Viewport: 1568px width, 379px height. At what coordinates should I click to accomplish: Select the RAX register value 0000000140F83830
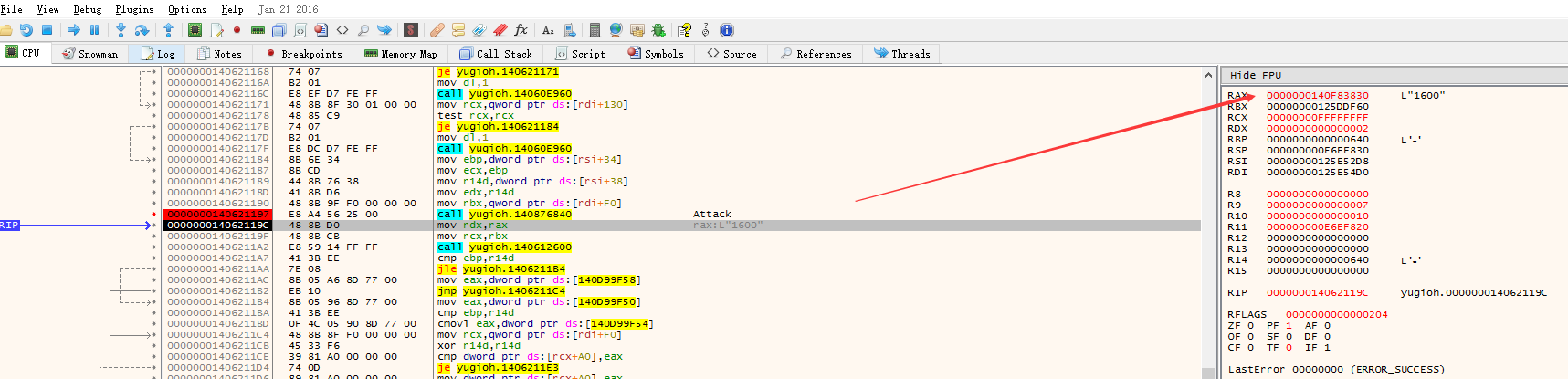click(x=1317, y=95)
